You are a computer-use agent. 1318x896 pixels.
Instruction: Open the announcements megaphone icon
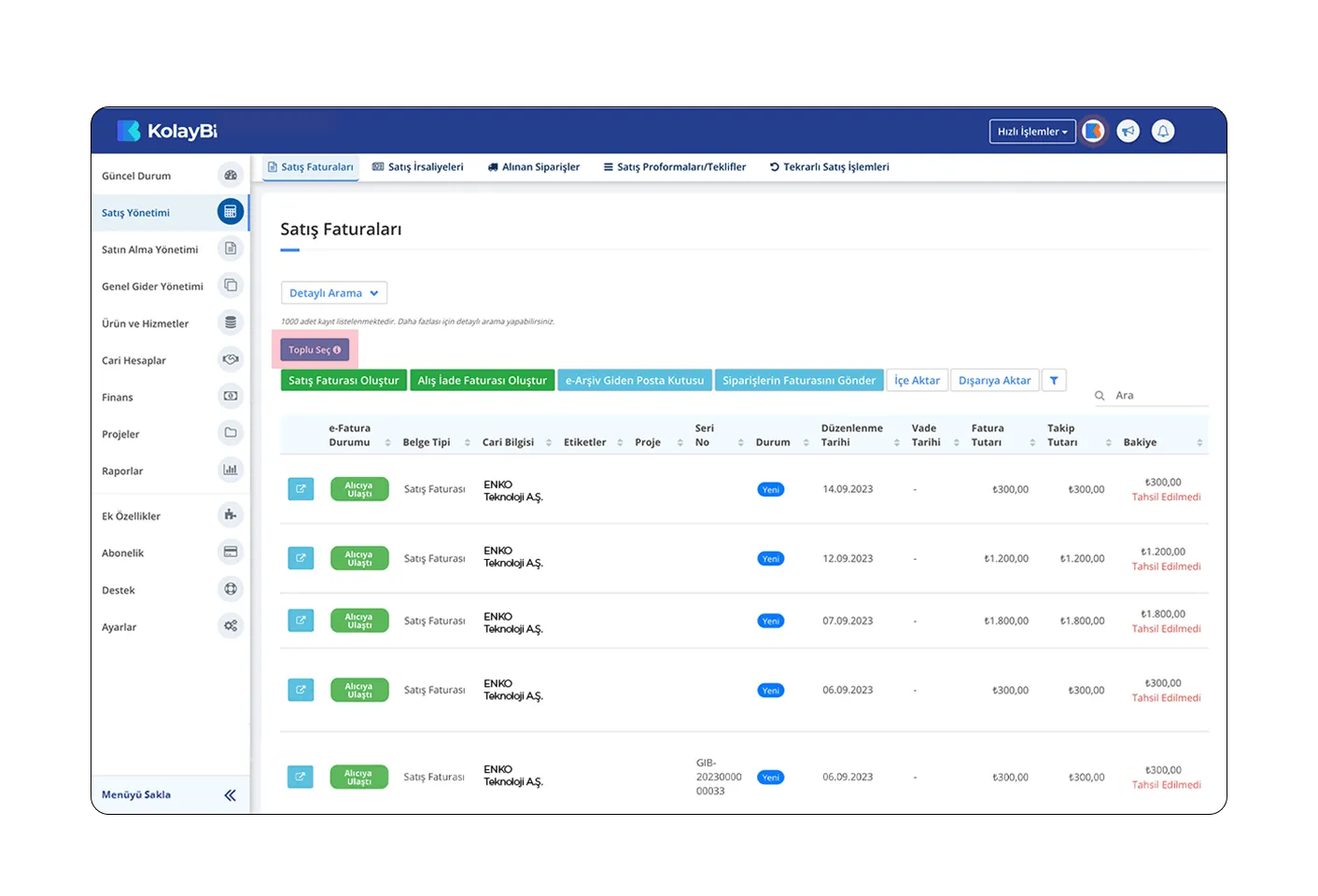pos(1129,132)
